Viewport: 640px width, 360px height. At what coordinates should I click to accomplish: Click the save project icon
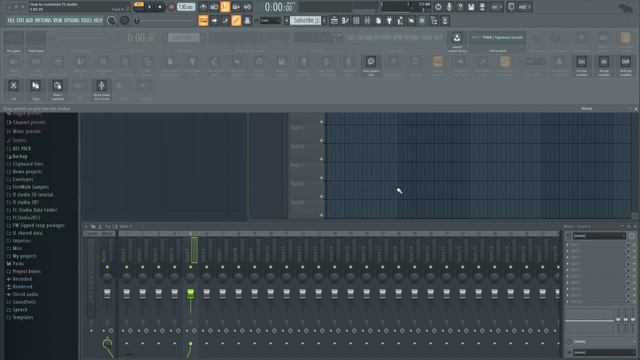coord(471,7)
